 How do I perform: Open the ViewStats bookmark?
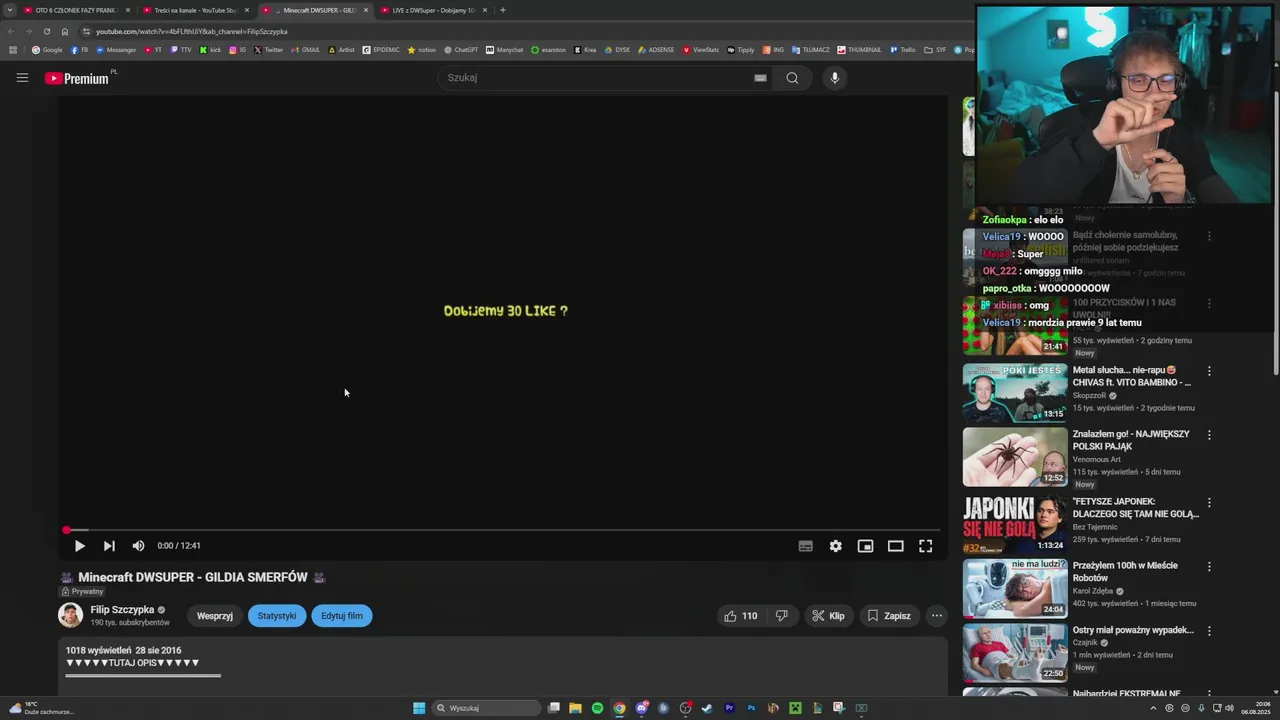point(700,50)
